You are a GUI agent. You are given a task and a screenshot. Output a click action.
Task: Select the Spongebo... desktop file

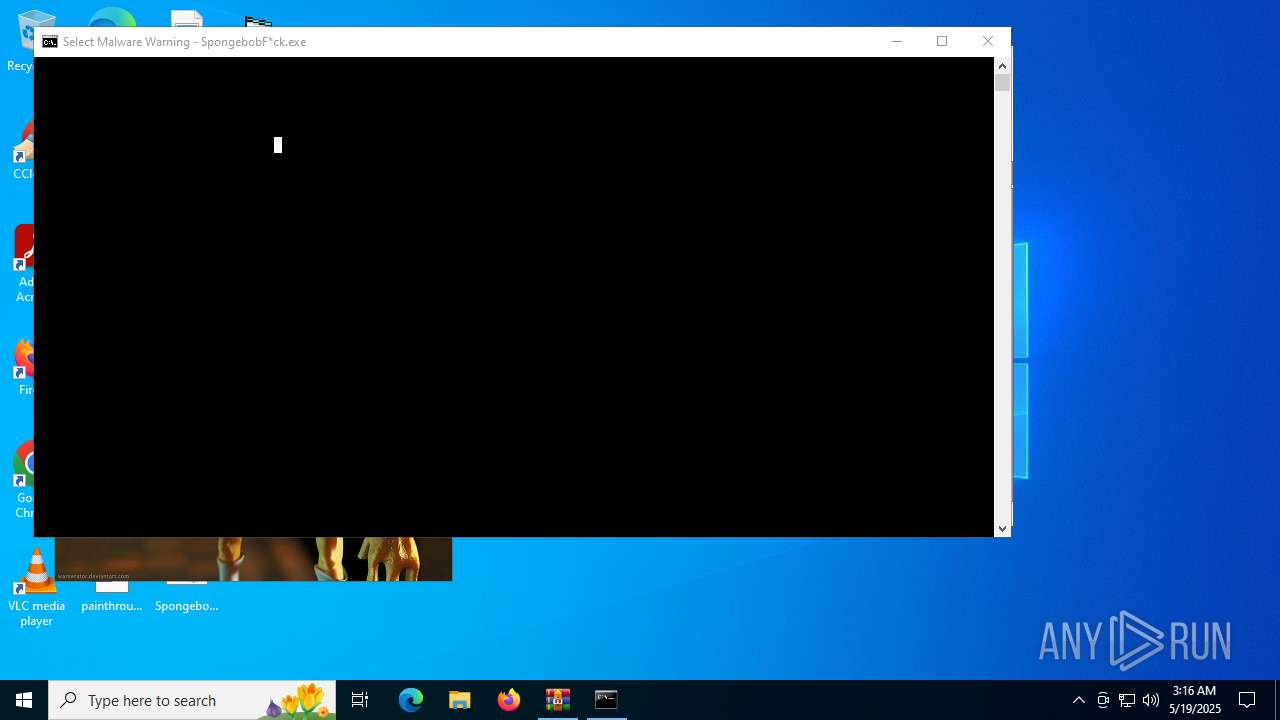coord(186,597)
